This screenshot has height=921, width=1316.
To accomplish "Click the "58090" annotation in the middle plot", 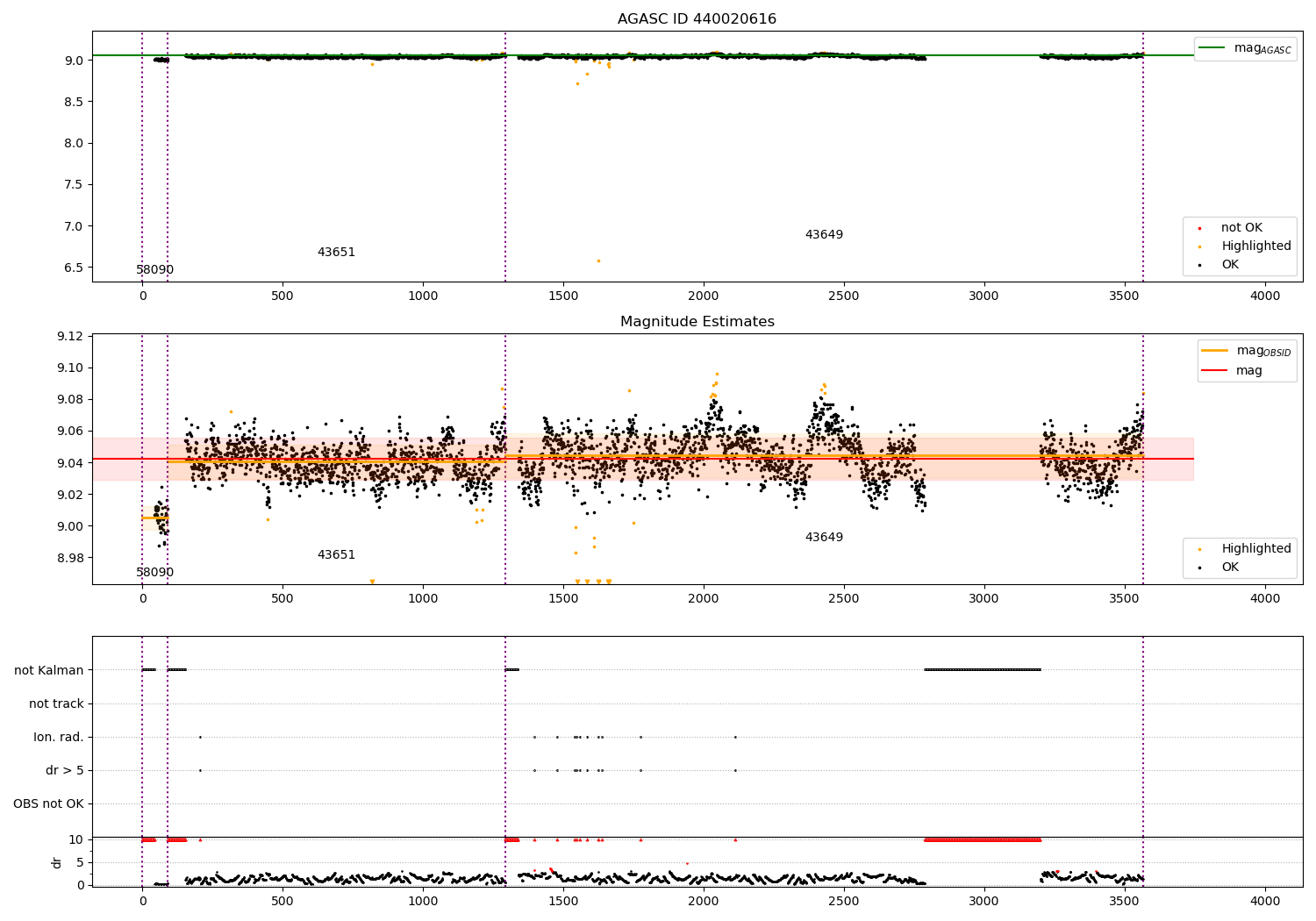I will [x=154, y=572].
